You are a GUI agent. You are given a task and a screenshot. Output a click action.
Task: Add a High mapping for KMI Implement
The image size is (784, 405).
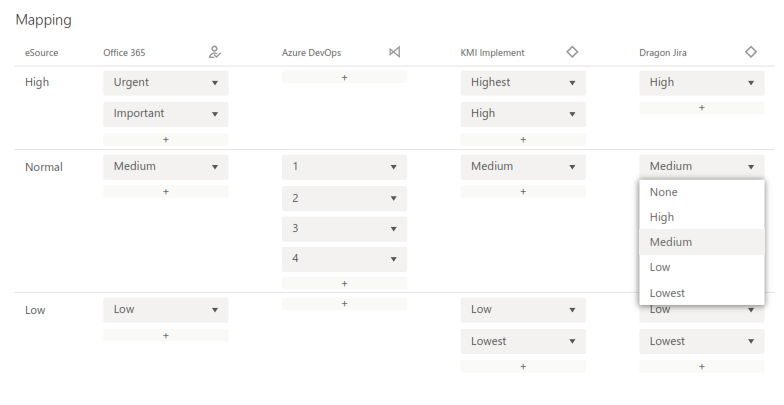523,140
